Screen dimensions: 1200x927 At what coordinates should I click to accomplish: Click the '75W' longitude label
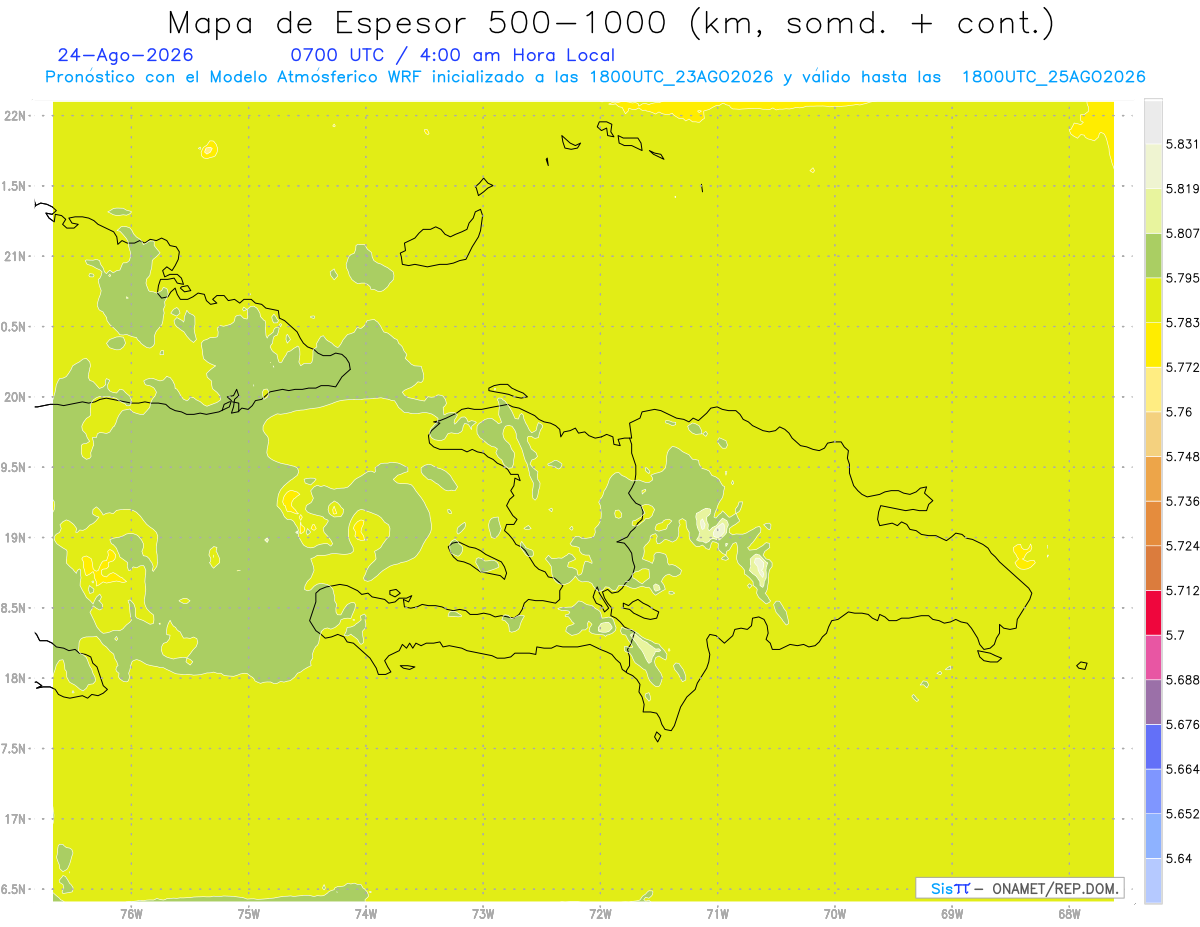click(x=249, y=914)
